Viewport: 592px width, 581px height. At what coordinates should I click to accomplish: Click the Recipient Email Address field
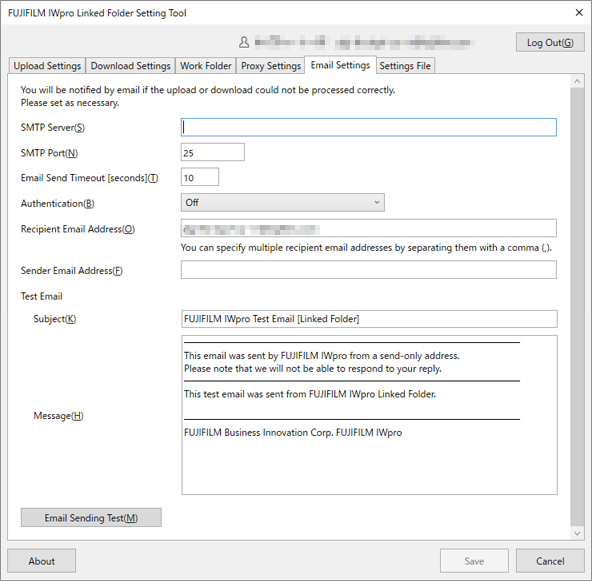click(x=368, y=228)
